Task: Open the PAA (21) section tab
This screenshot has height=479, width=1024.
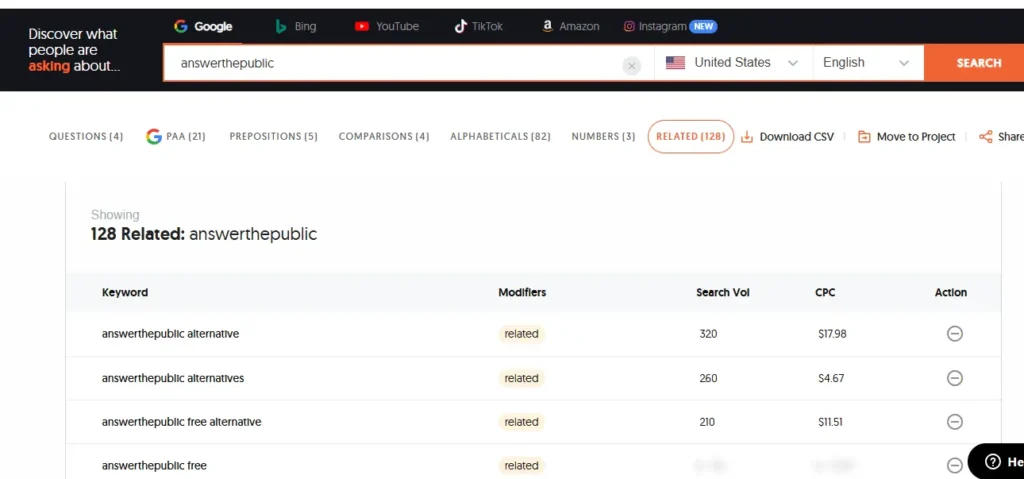Action: 176,137
